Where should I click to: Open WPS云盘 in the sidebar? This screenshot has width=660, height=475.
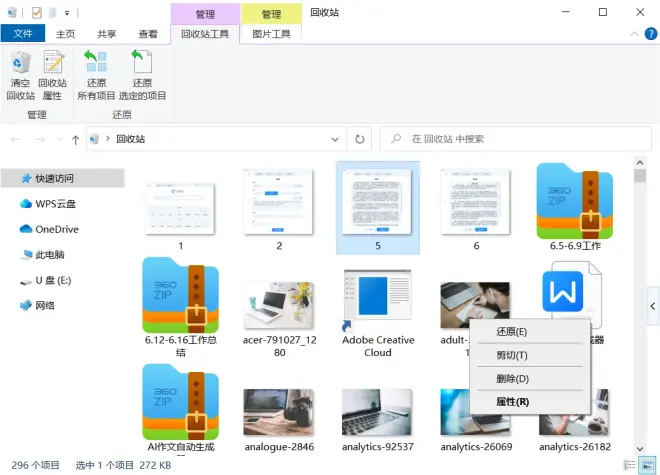coord(56,203)
